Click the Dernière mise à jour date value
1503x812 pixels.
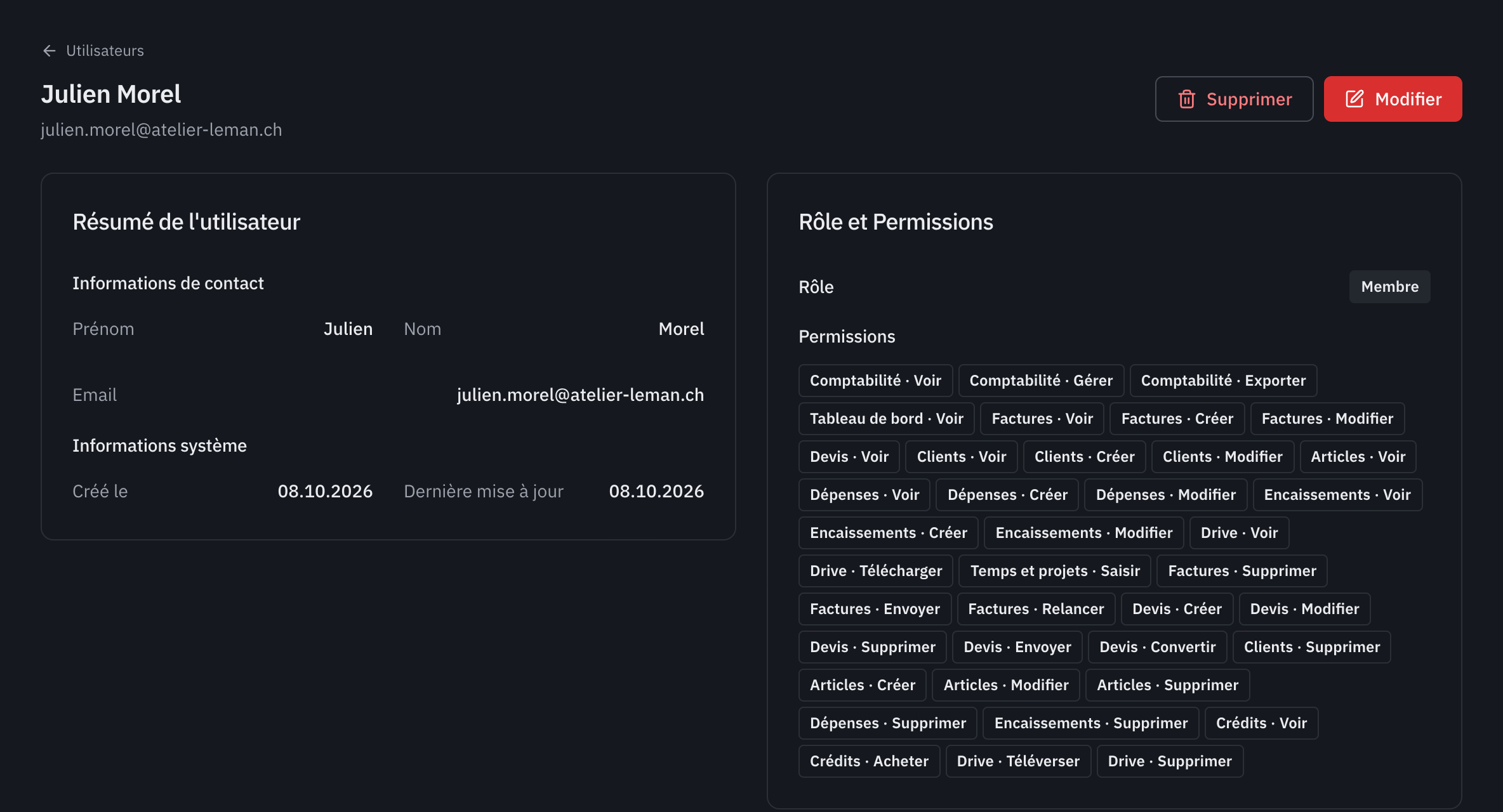(656, 492)
